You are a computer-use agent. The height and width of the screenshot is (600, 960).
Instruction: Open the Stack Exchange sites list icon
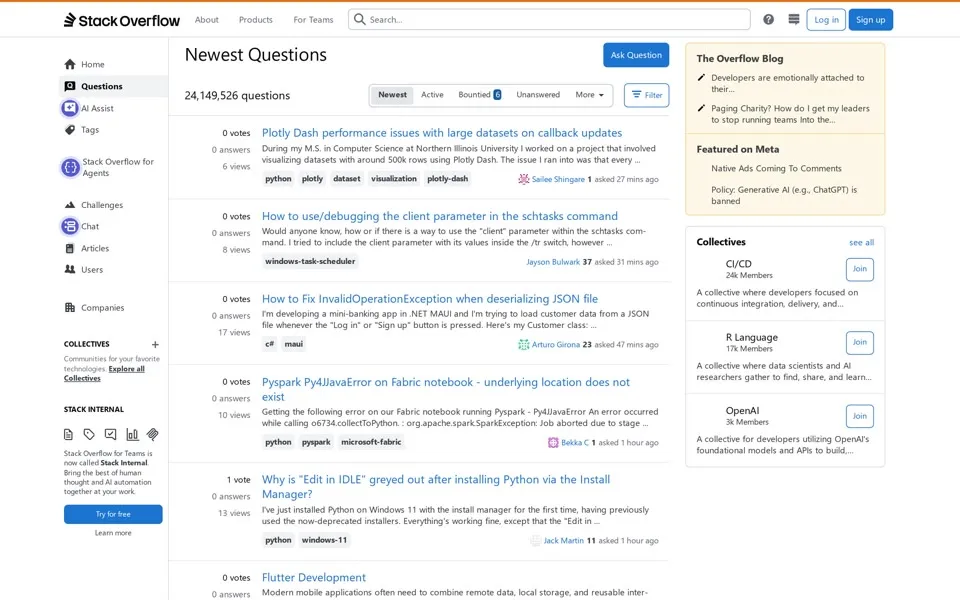[x=793, y=20]
